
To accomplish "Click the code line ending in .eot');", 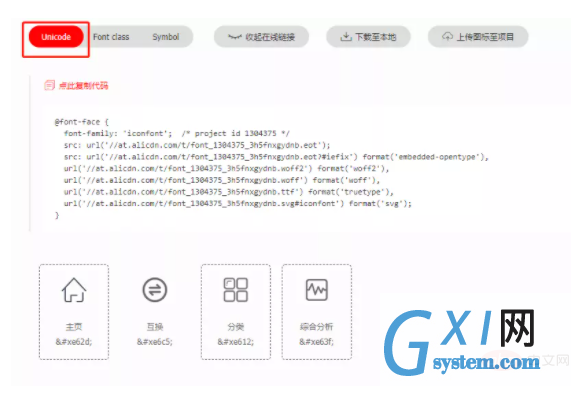I will [197, 145].
